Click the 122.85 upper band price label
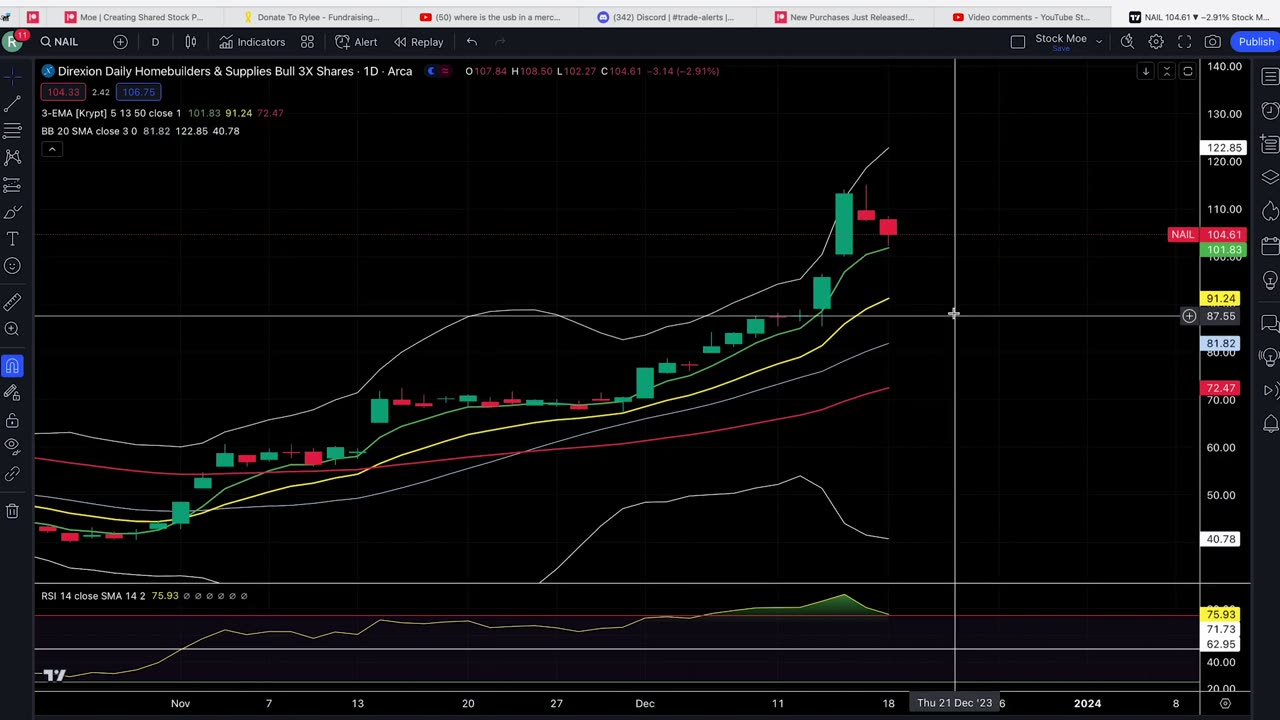Screen dimensions: 1280x720 tap(1222, 148)
